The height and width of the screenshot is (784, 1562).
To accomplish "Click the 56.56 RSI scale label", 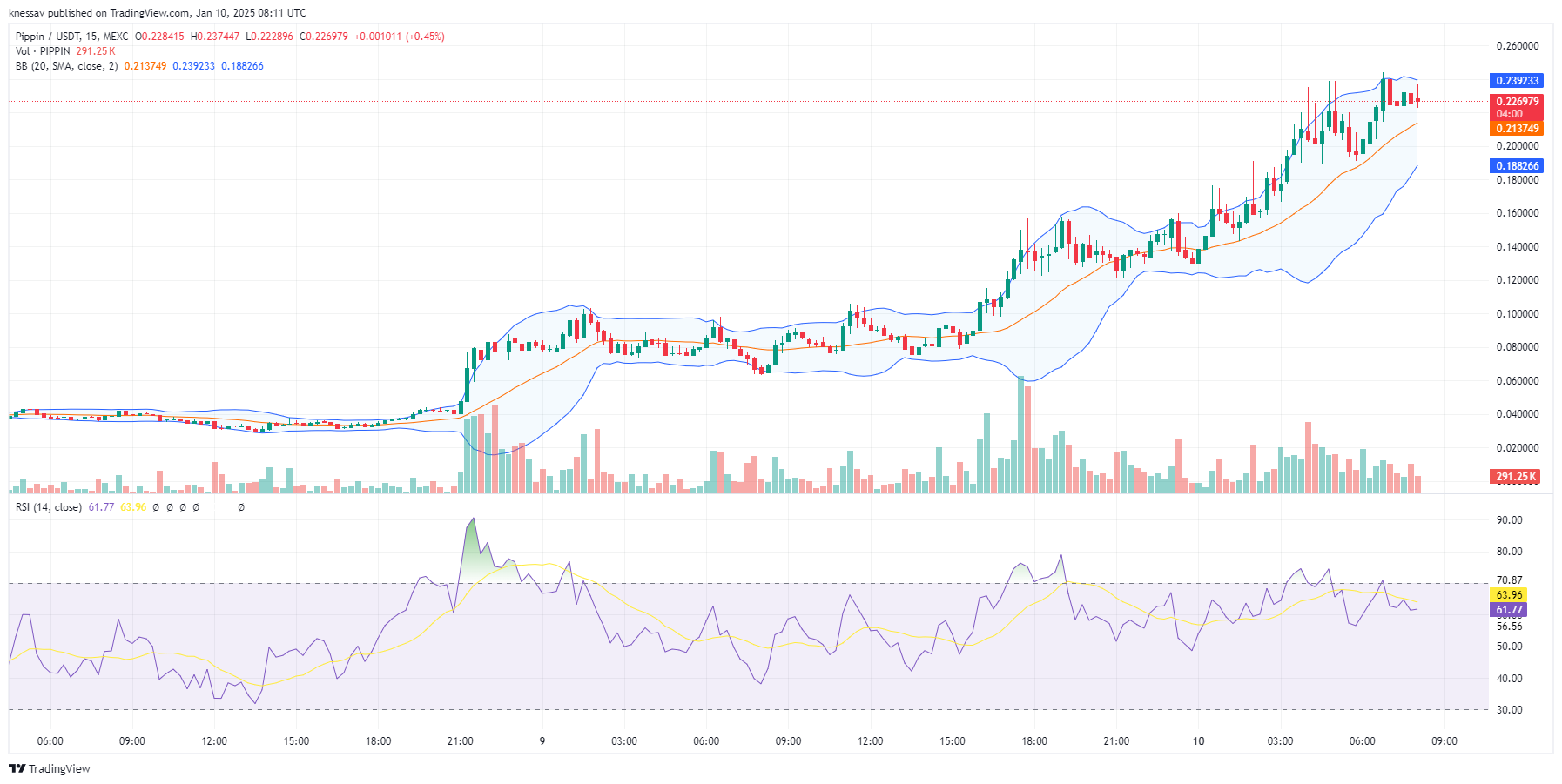I will pyautogui.click(x=1509, y=627).
